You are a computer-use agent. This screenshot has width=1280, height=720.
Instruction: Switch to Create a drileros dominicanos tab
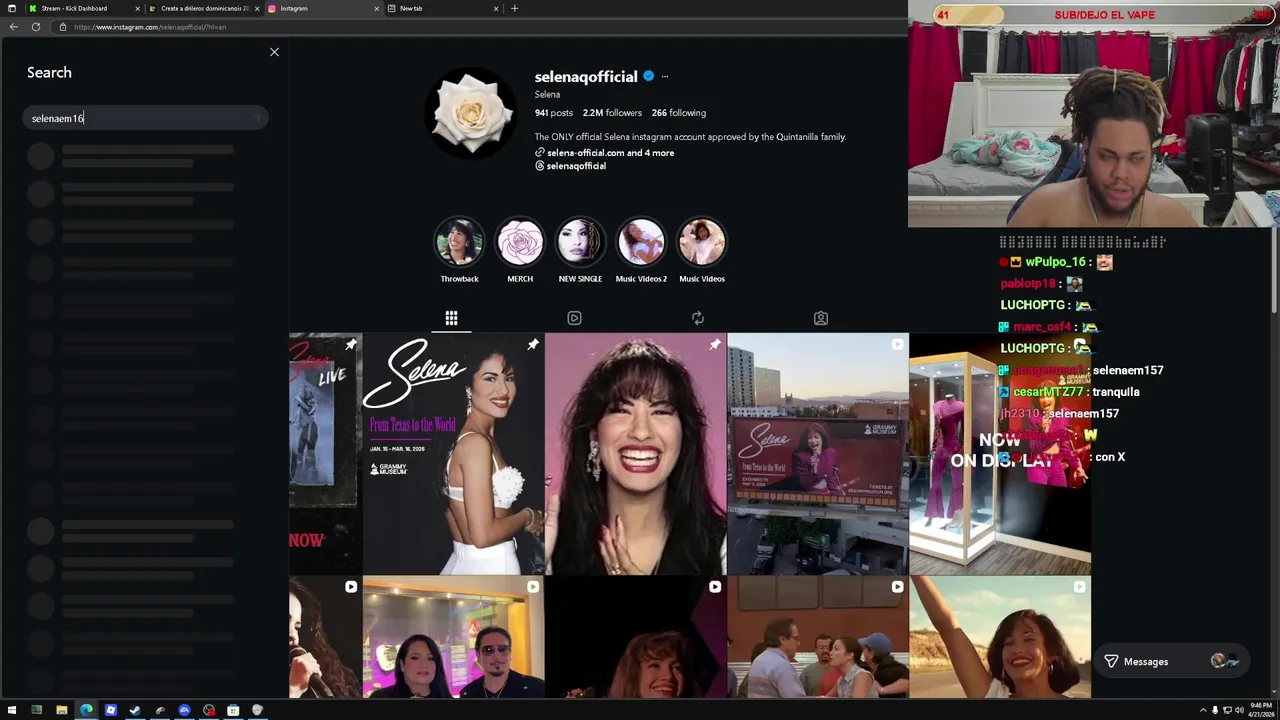(203, 8)
